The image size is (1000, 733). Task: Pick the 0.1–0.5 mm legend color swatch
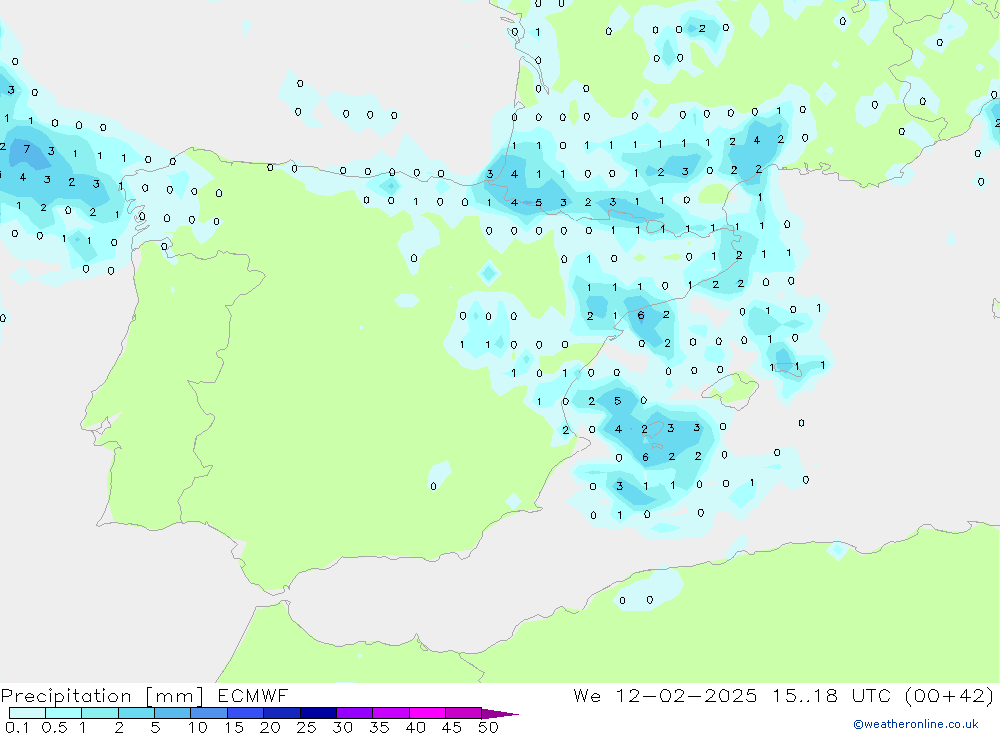coord(27,713)
